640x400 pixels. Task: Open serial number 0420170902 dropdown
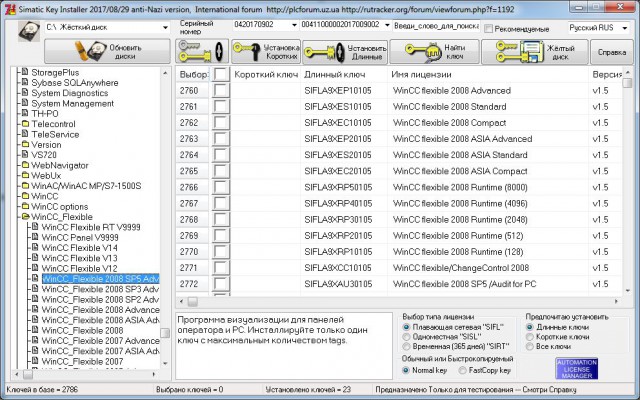pyautogui.click(x=294, y=25)
